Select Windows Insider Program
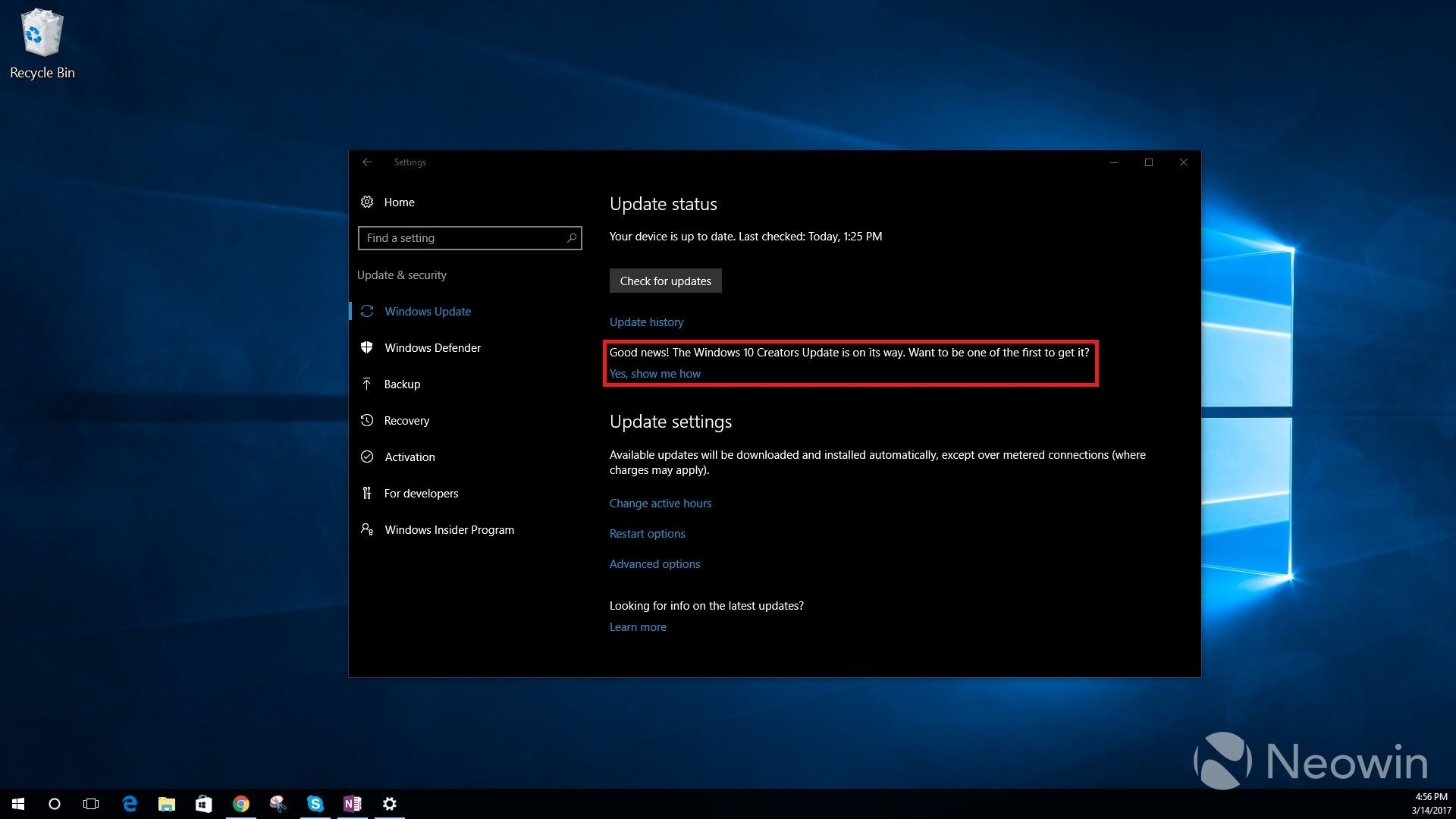This screenshot has height=819, width=1456. [x=449, y=530]
